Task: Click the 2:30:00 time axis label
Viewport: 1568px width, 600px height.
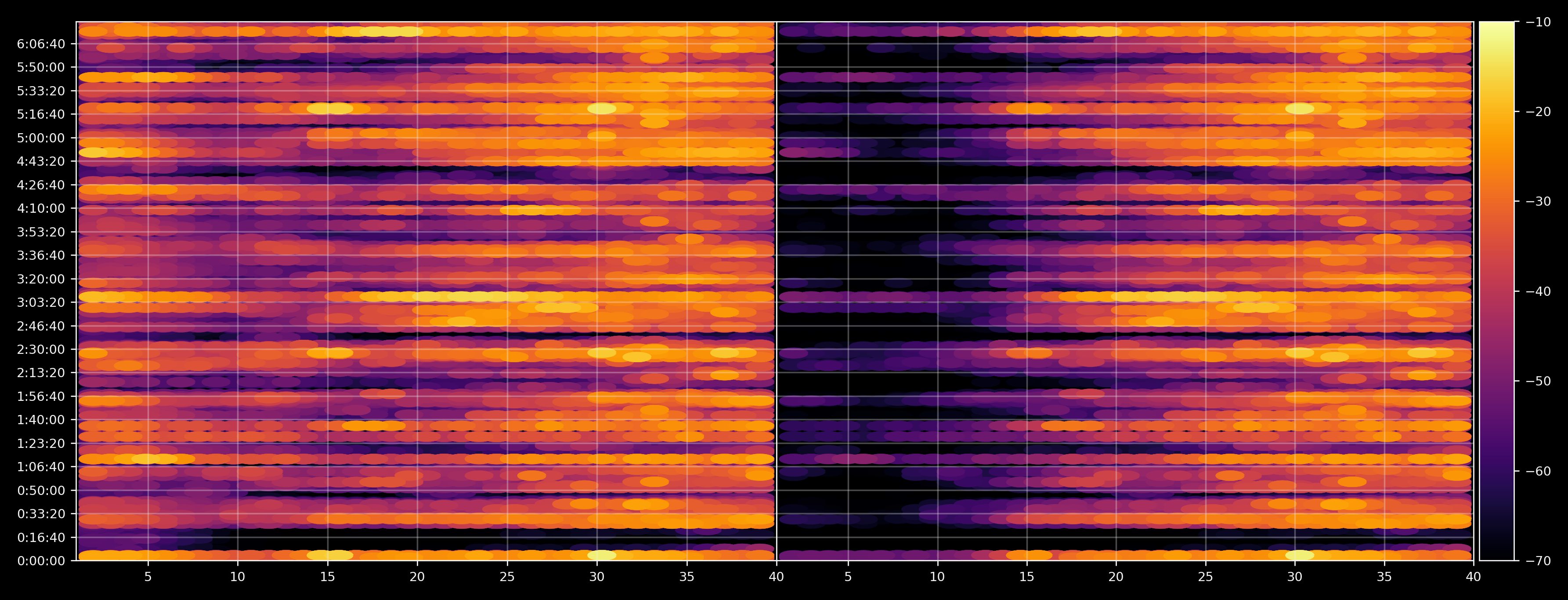Action: click(x=41, y=349)
